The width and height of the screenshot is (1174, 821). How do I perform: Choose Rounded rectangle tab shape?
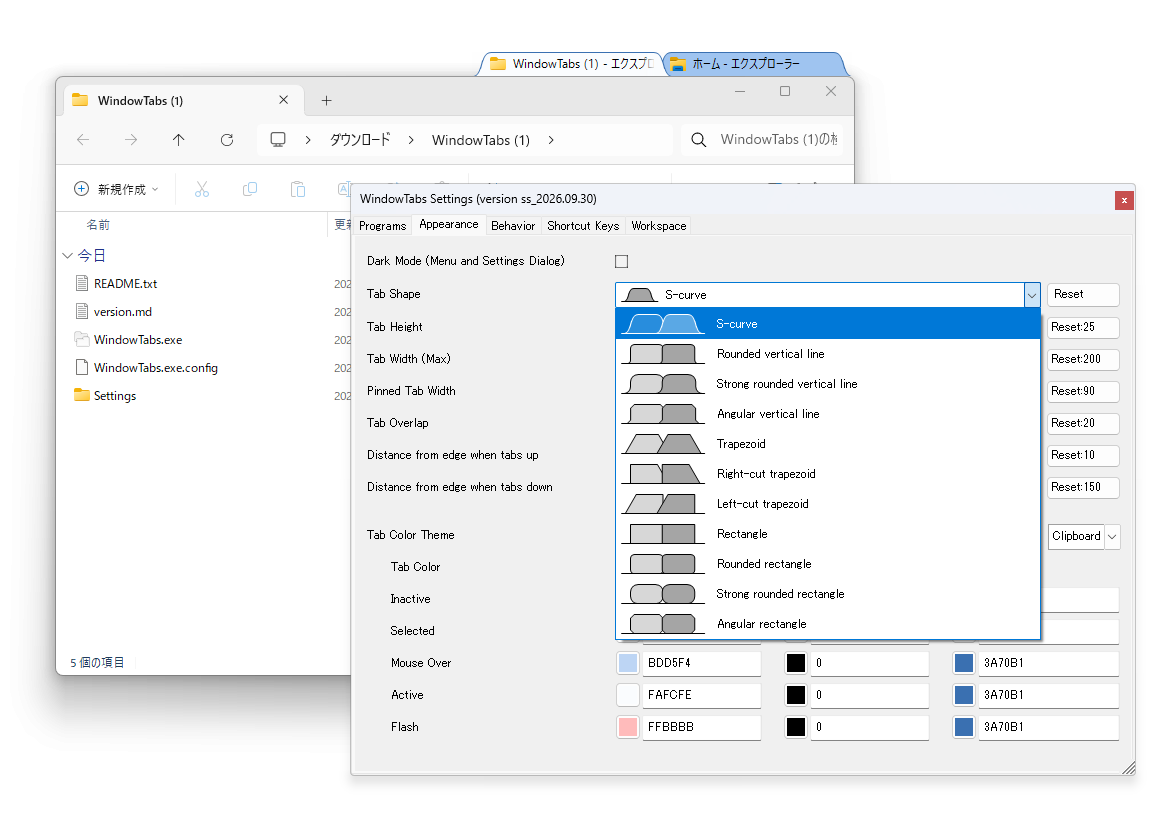(827, 564)
